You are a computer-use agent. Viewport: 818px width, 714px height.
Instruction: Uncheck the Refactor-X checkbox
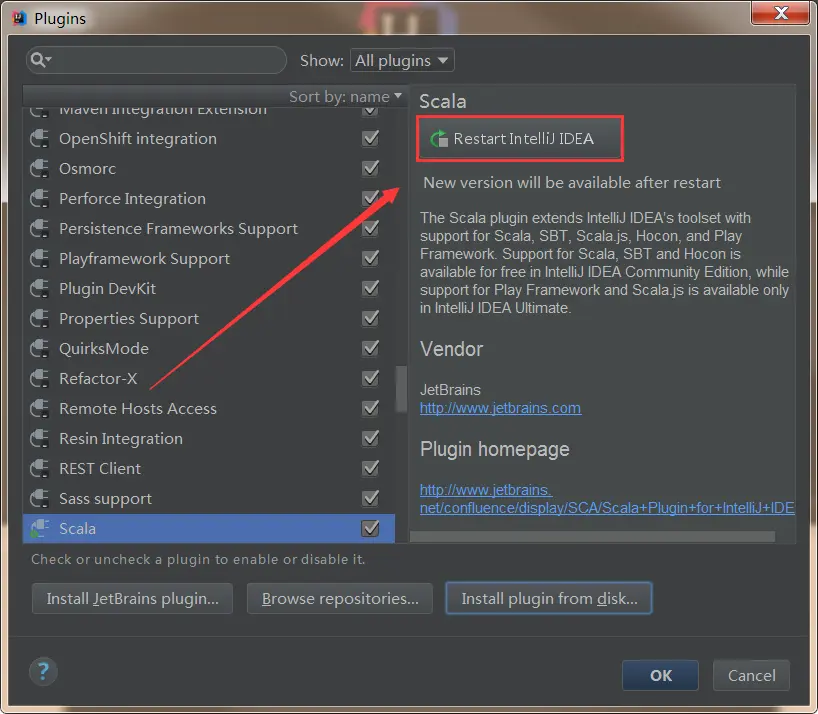(x=370, y=379)
